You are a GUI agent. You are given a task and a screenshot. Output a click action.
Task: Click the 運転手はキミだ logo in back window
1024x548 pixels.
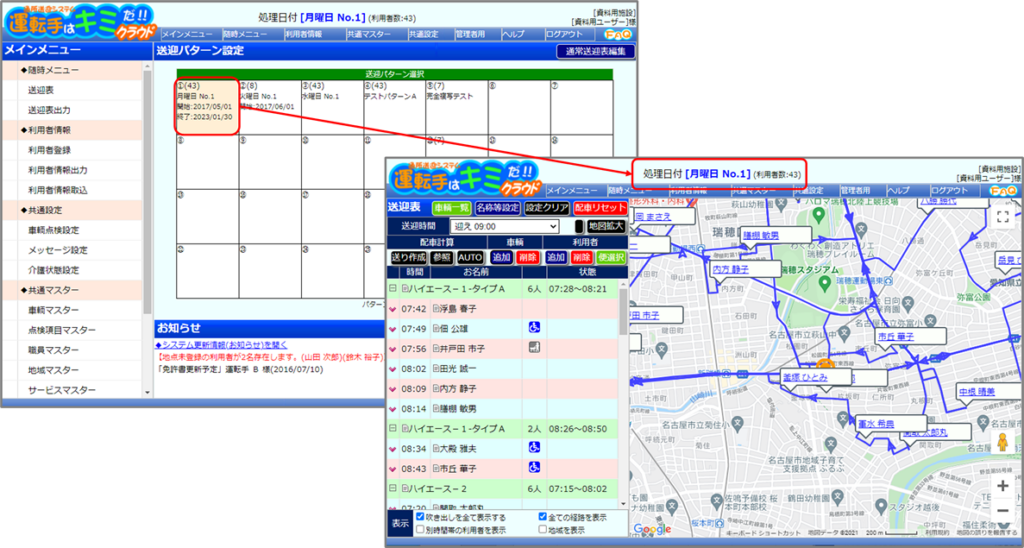click(80, 22)
